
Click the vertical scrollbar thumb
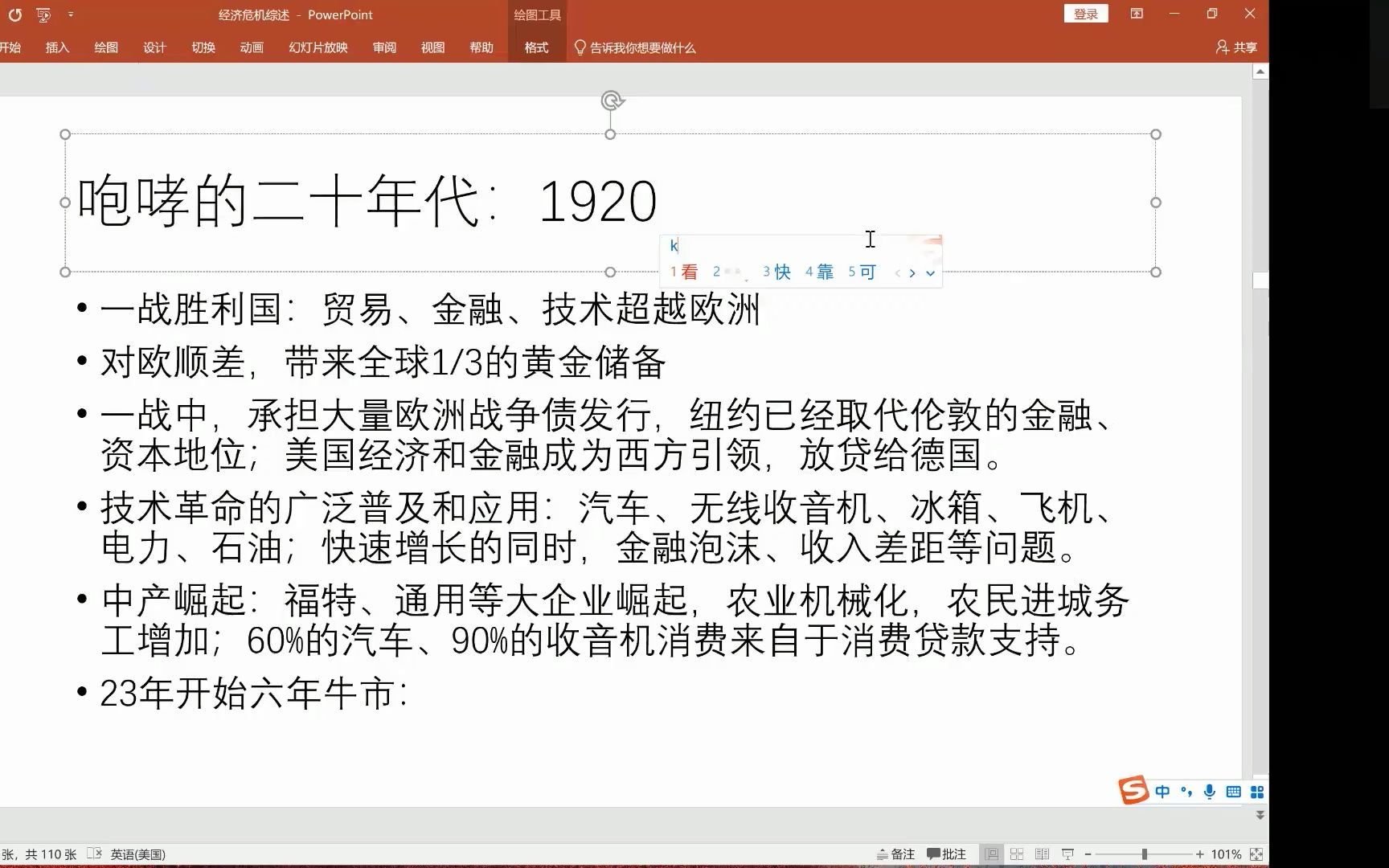click(x=1260, y=280)
